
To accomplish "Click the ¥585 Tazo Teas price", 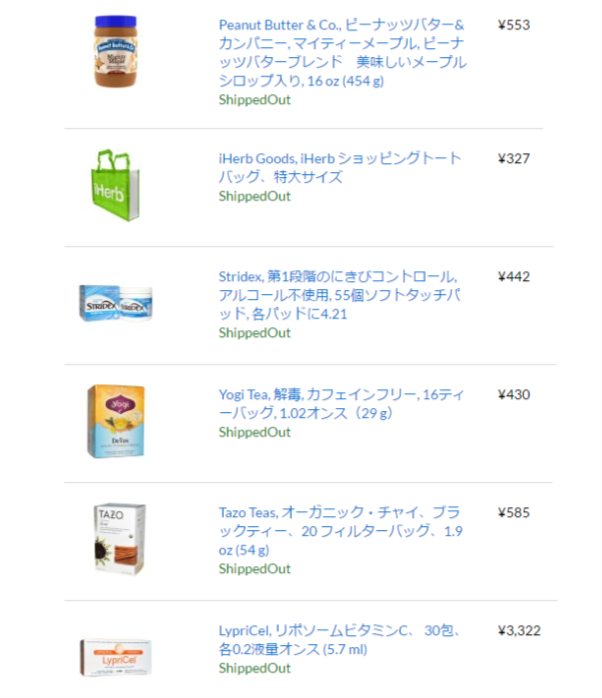I will pos(513,513).
